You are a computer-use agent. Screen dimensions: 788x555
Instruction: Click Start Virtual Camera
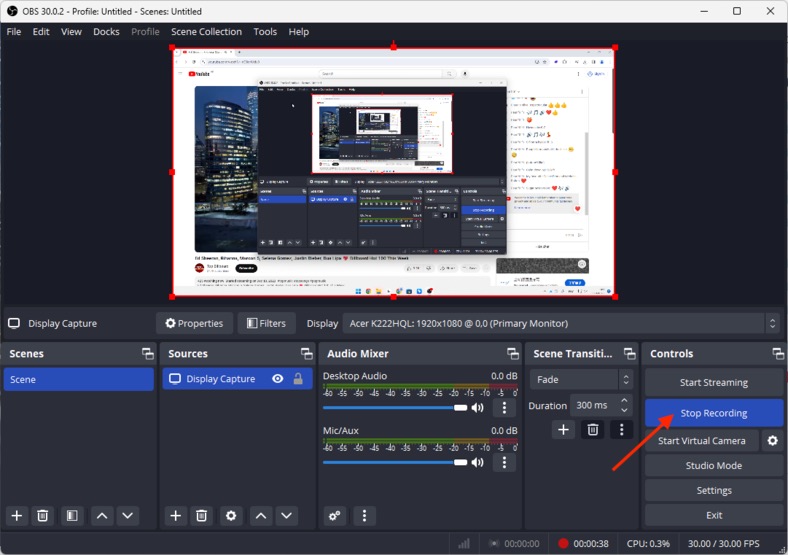pyautogui.click(x=702, y=441)
